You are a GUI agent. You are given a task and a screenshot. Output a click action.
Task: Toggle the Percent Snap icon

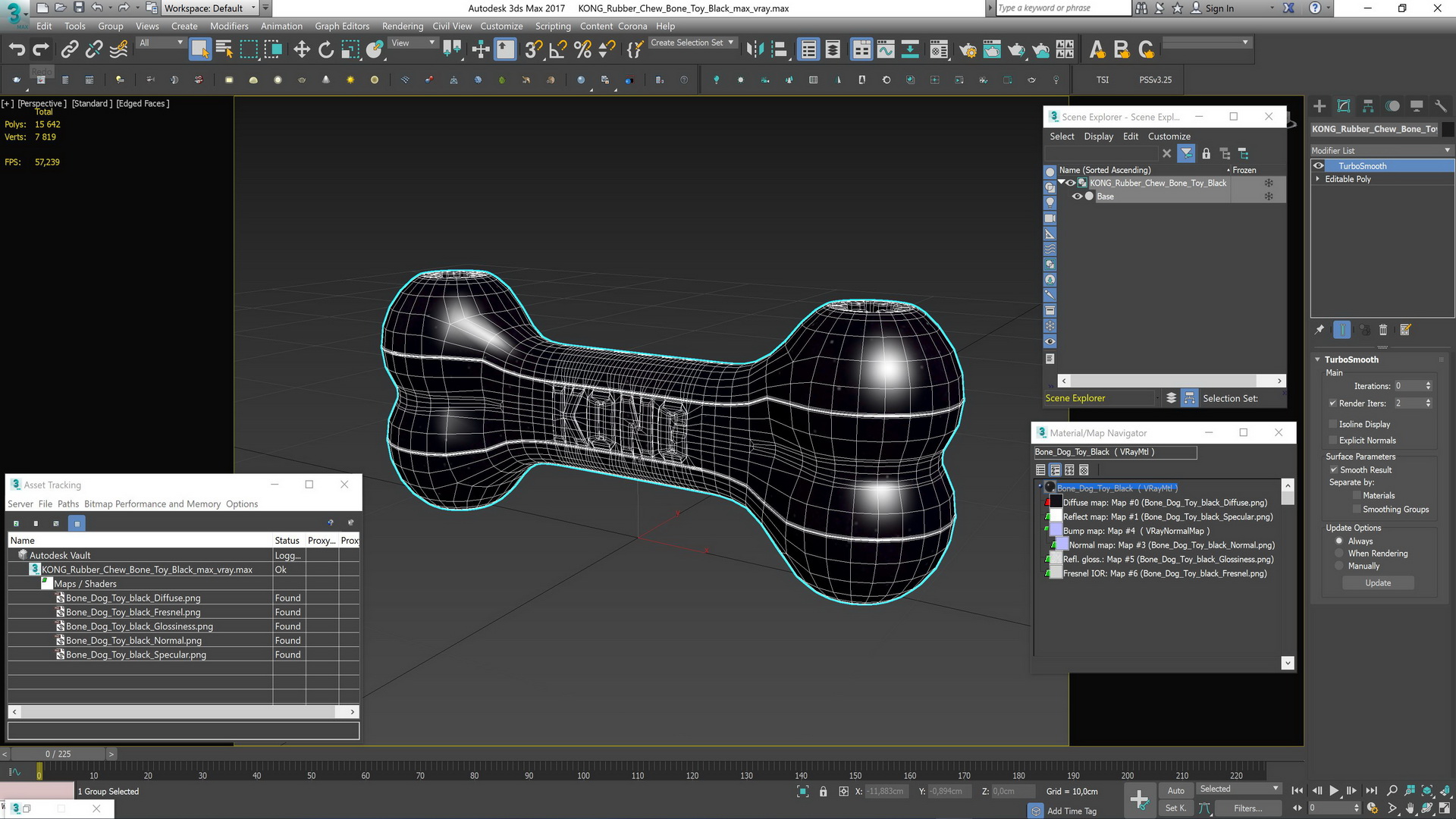[582, 50]
